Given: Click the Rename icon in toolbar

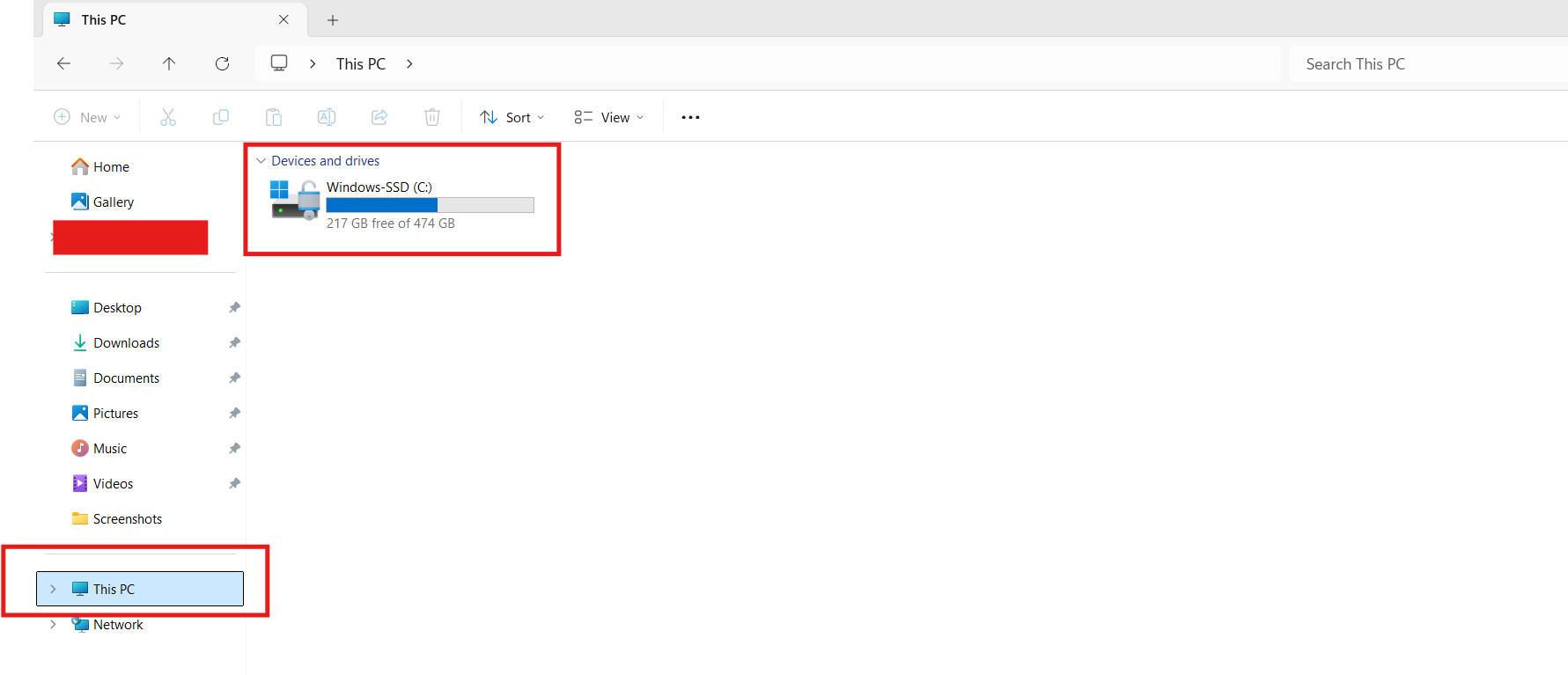Looking at the screenshot, I should (327, 117).
